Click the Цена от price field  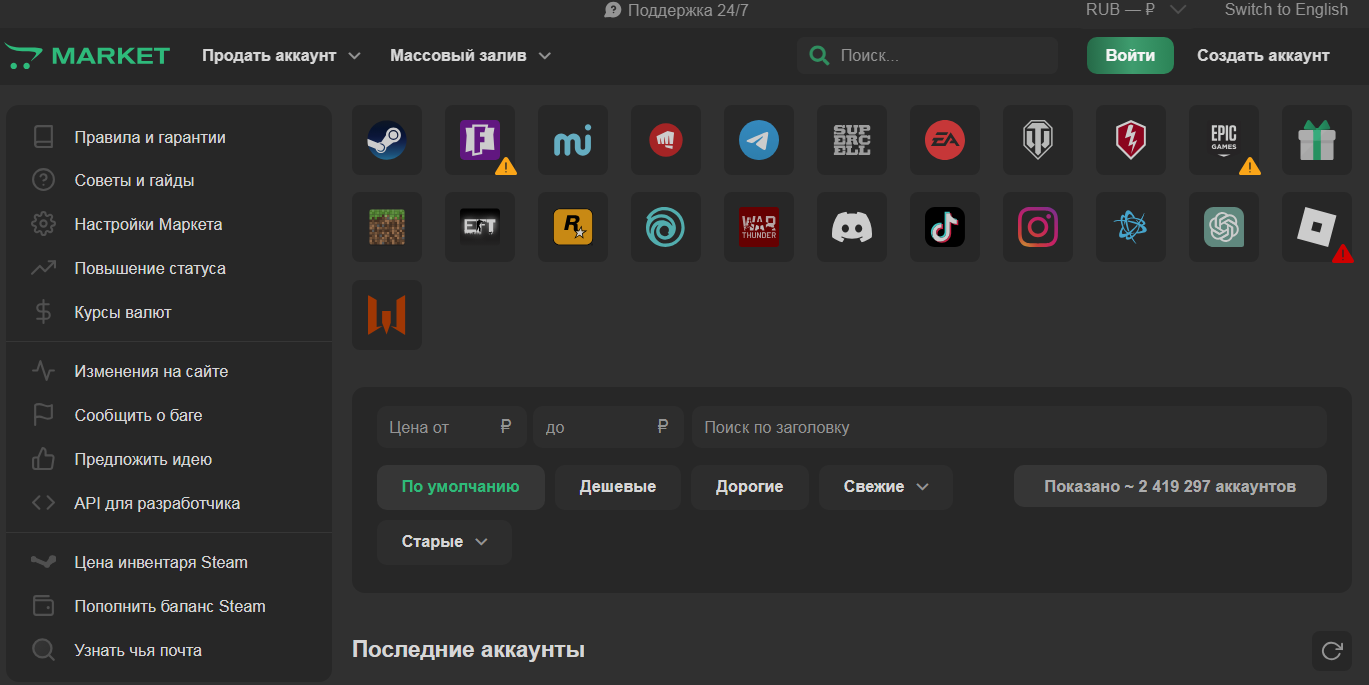click(x=452, y=428)
